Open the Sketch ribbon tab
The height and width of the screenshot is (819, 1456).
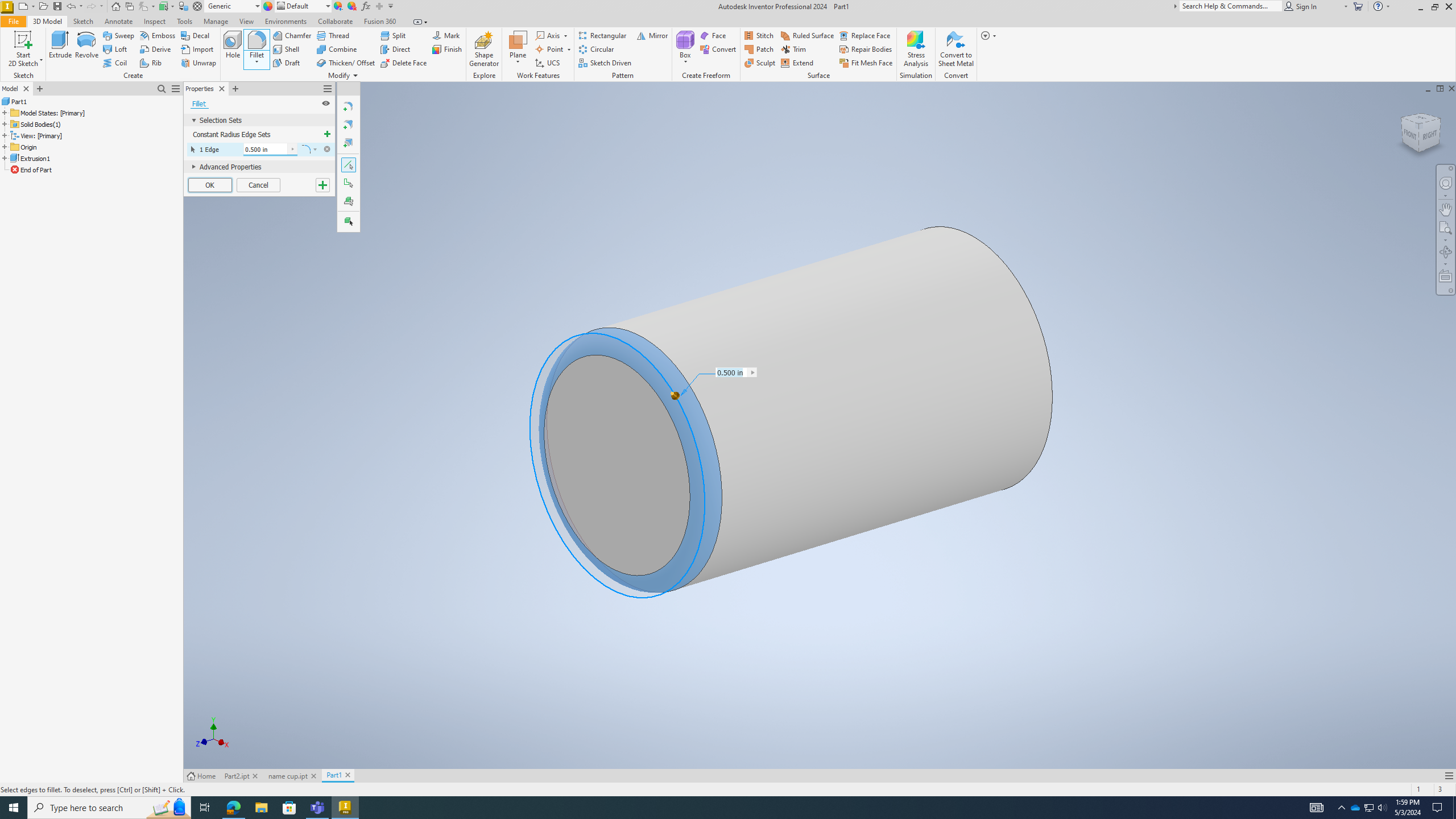click(83, 21)
